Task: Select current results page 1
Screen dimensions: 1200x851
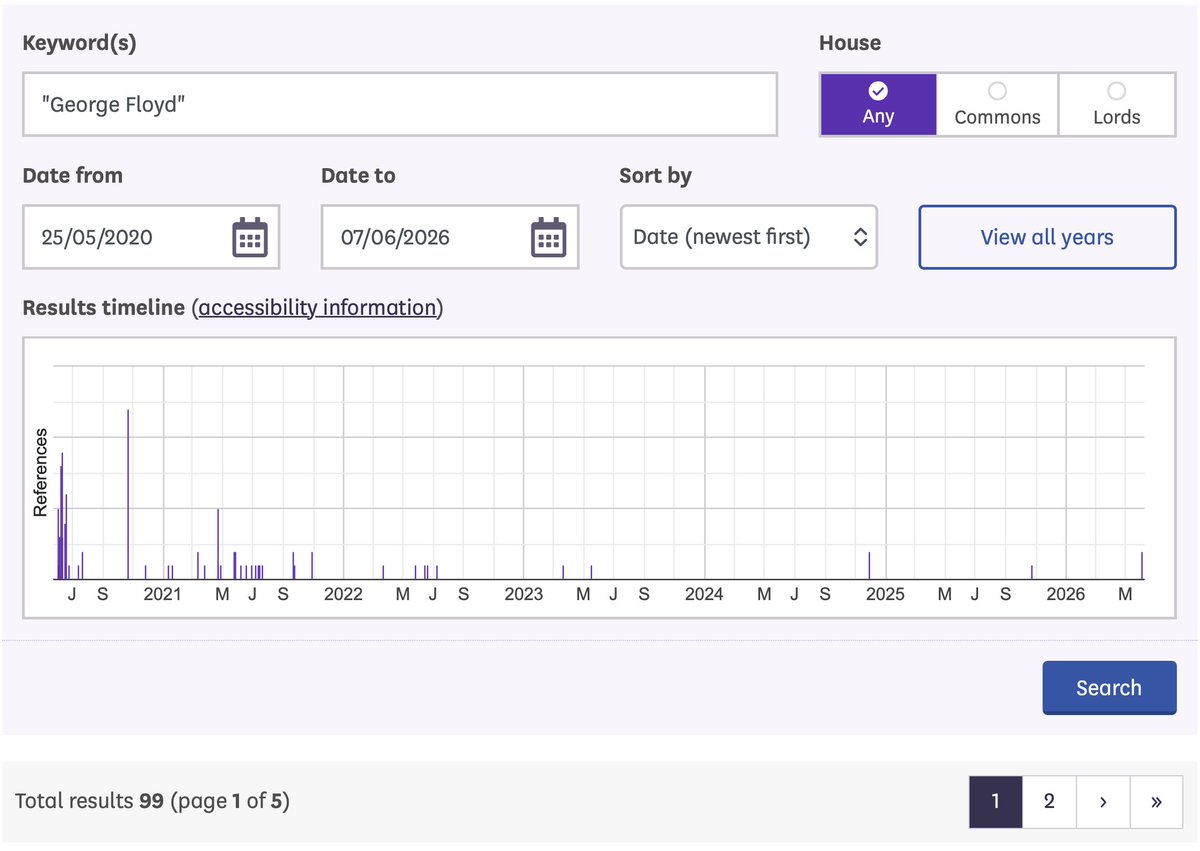Action: click(x=996, y=802)
